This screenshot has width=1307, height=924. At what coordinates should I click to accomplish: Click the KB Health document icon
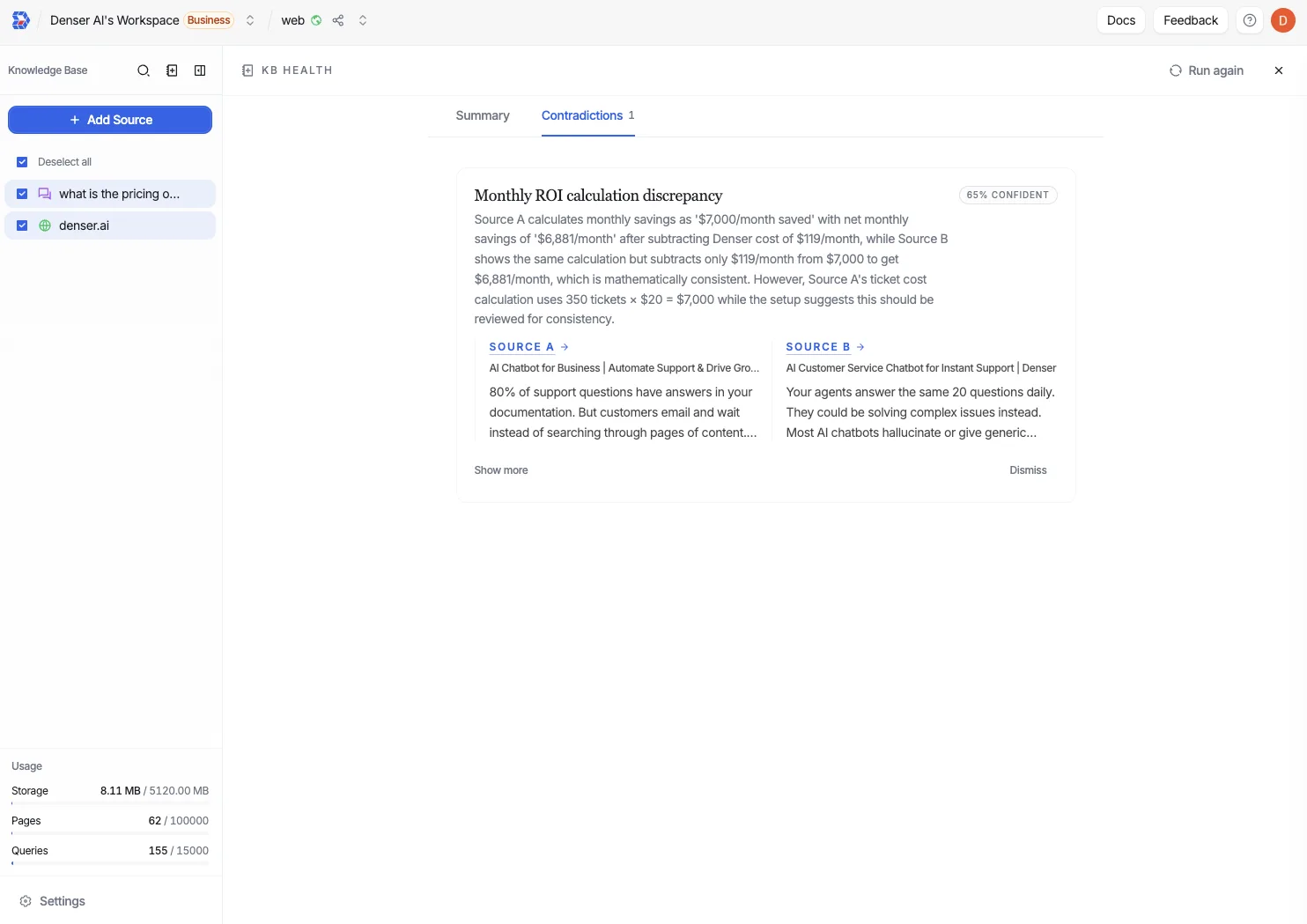pyautogui.click(x=247, y=70)
